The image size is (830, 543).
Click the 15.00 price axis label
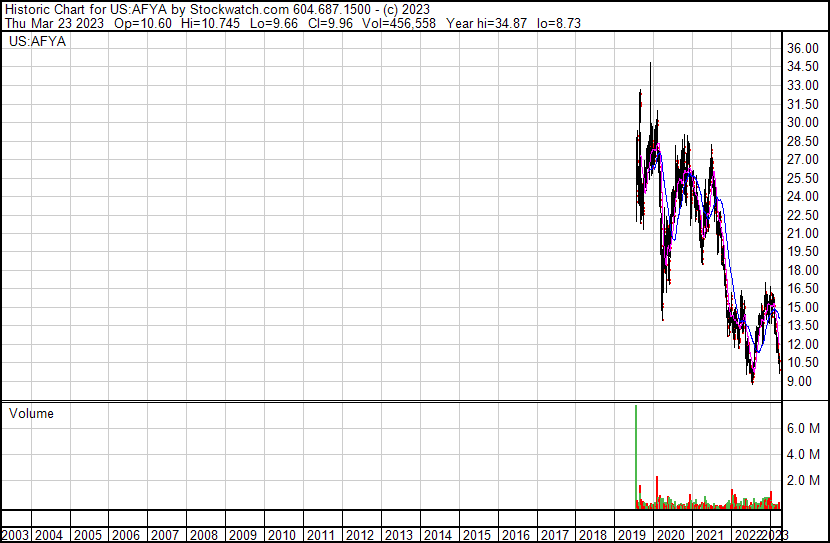coord(802,307)
